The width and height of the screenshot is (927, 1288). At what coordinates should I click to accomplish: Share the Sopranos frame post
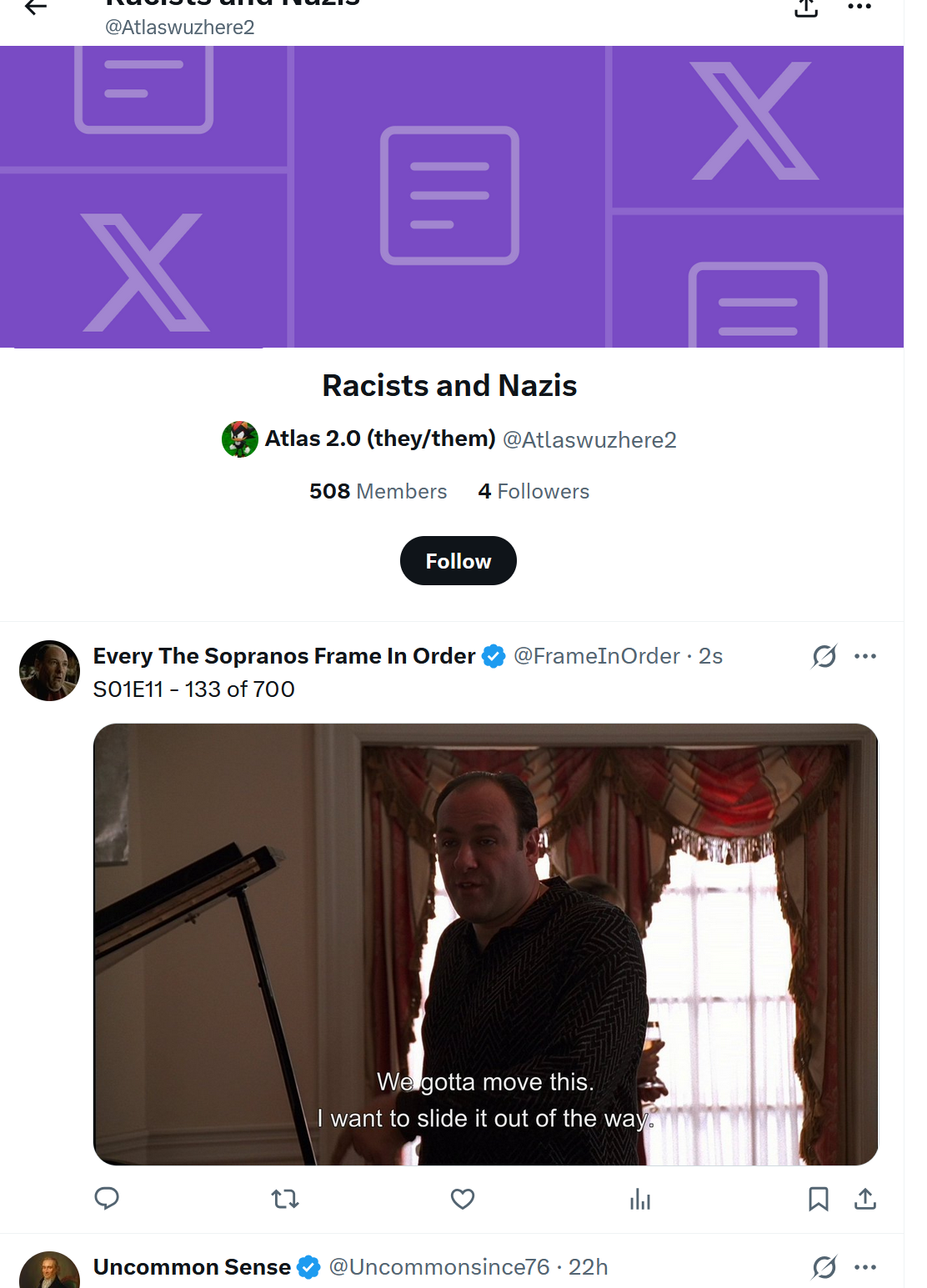click(865, 1199)
